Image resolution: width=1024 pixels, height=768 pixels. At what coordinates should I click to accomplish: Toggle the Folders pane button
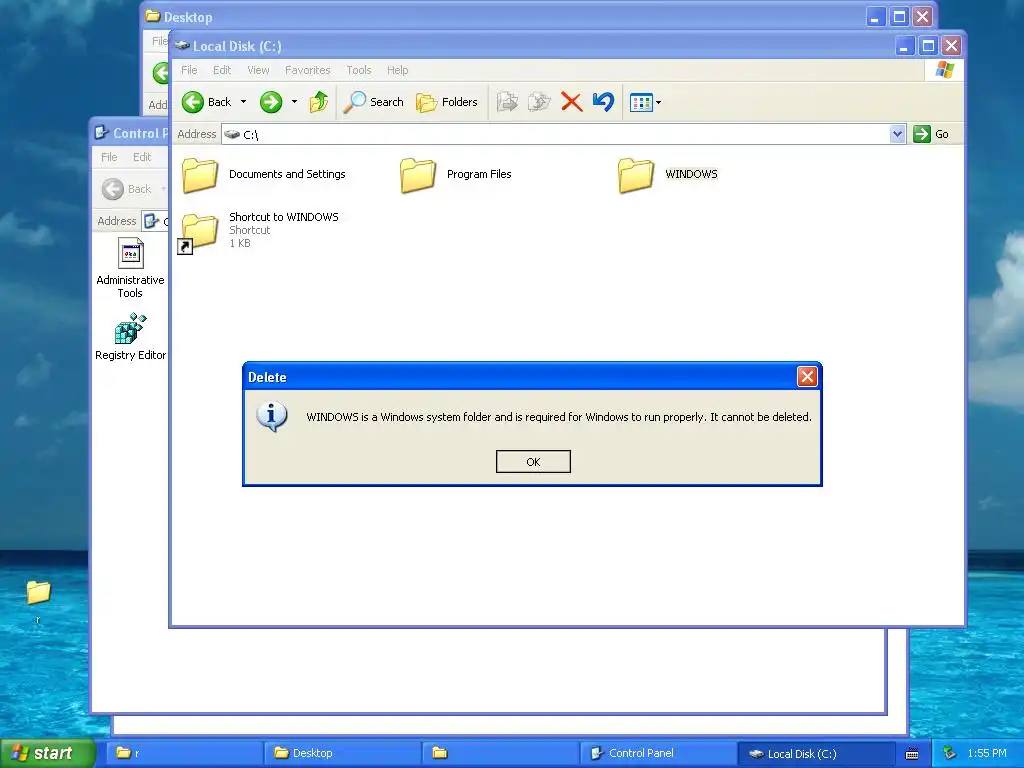tap(447, 102)
